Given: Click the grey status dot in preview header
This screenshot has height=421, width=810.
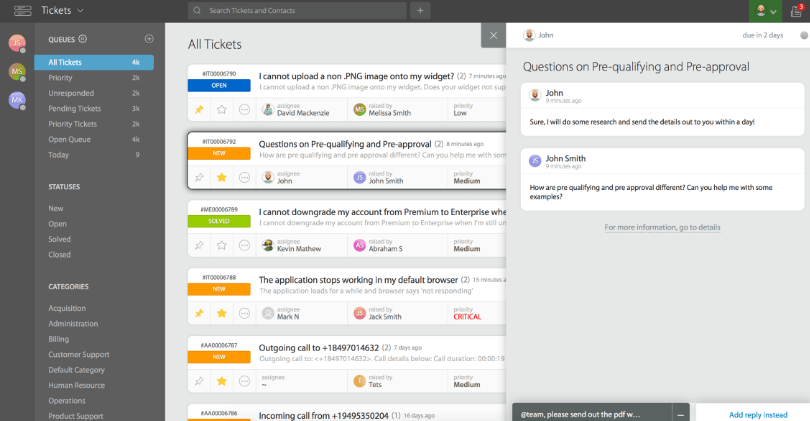Looking at the screenshot, I should pos(804,36).
